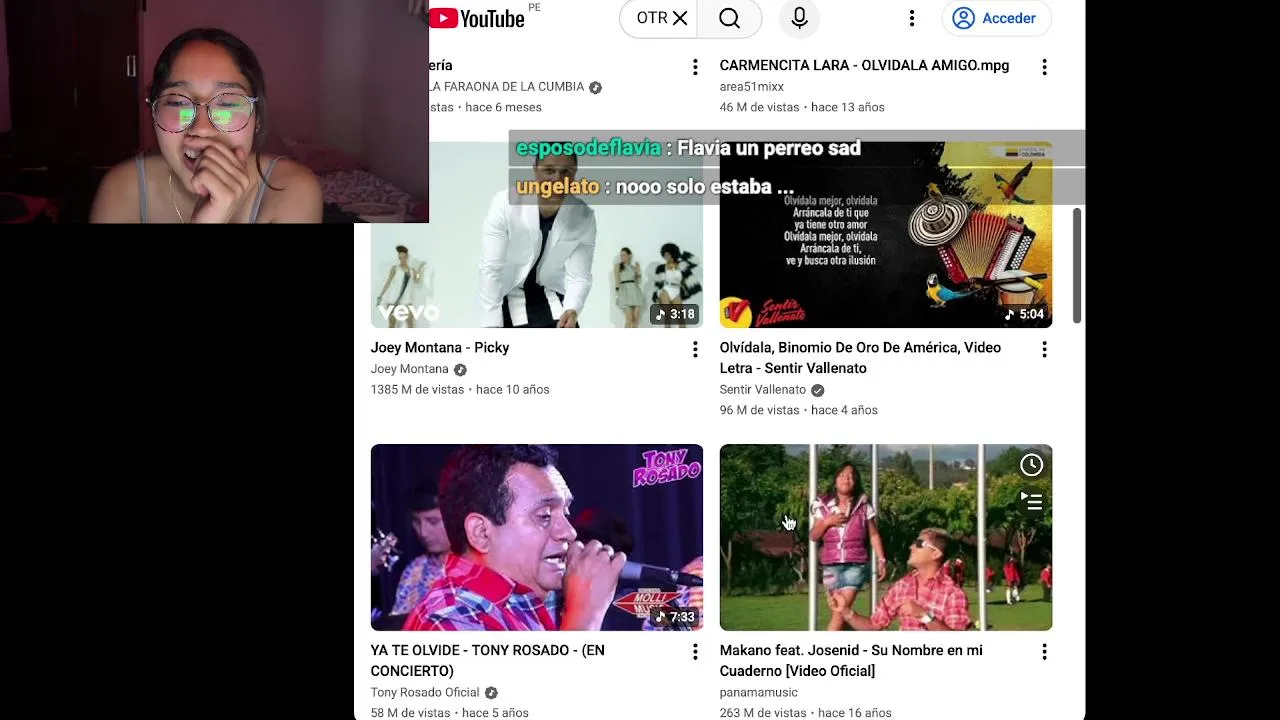This screenshot has height=720, width=1280.
Task: Start voice search with the microphone
Action: tap(799, 18)
